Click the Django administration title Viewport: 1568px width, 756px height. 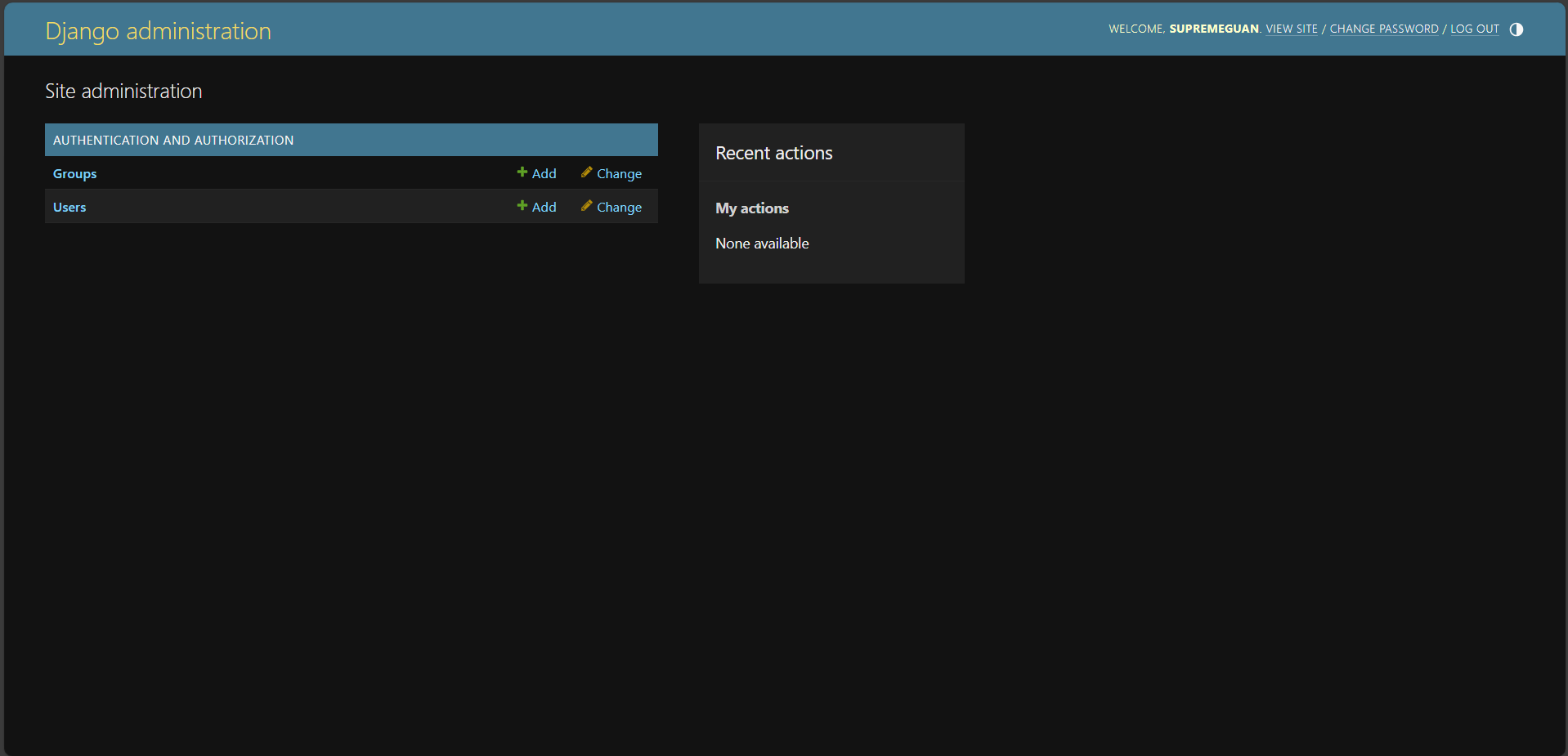click(158, 31)
